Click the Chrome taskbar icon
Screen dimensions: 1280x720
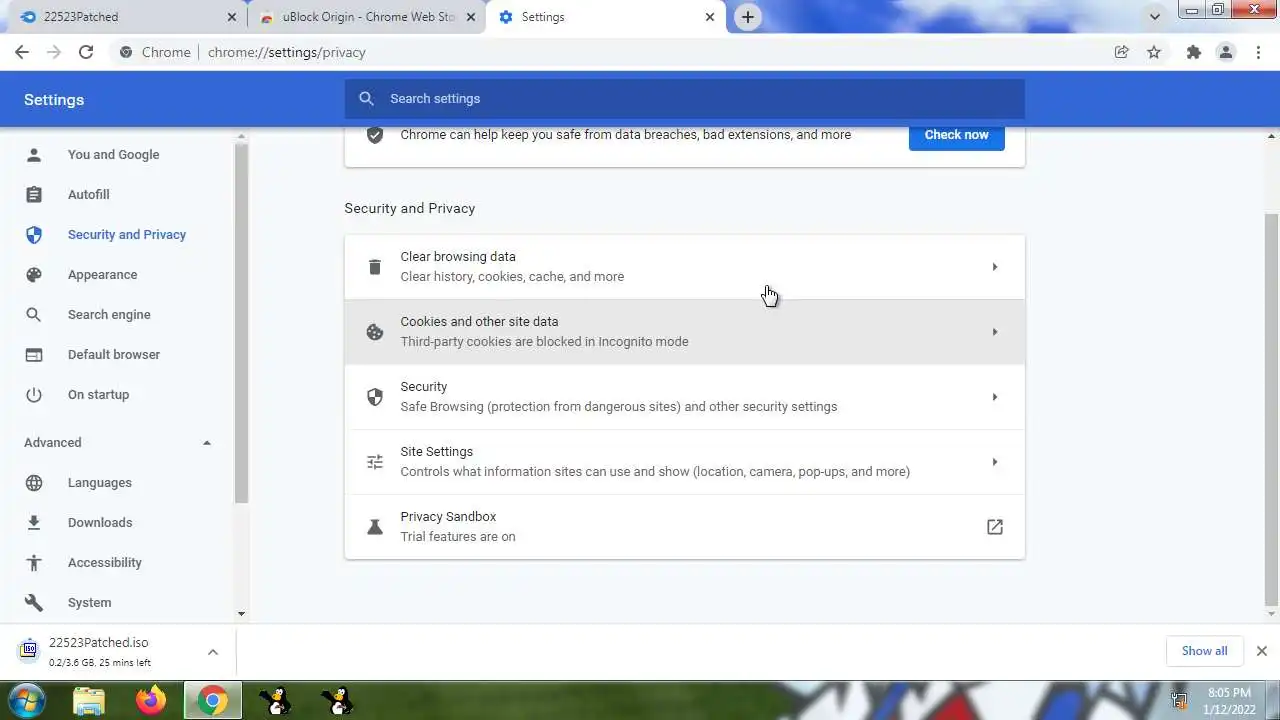coord(212,701)
